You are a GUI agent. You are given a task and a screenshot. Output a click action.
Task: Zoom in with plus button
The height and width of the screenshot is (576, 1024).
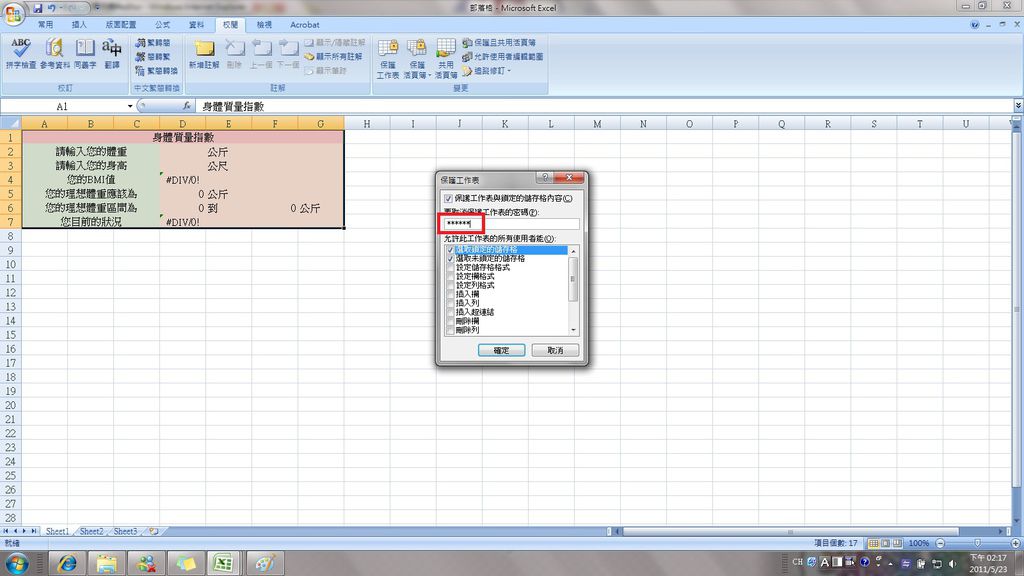pos(1016,543)
